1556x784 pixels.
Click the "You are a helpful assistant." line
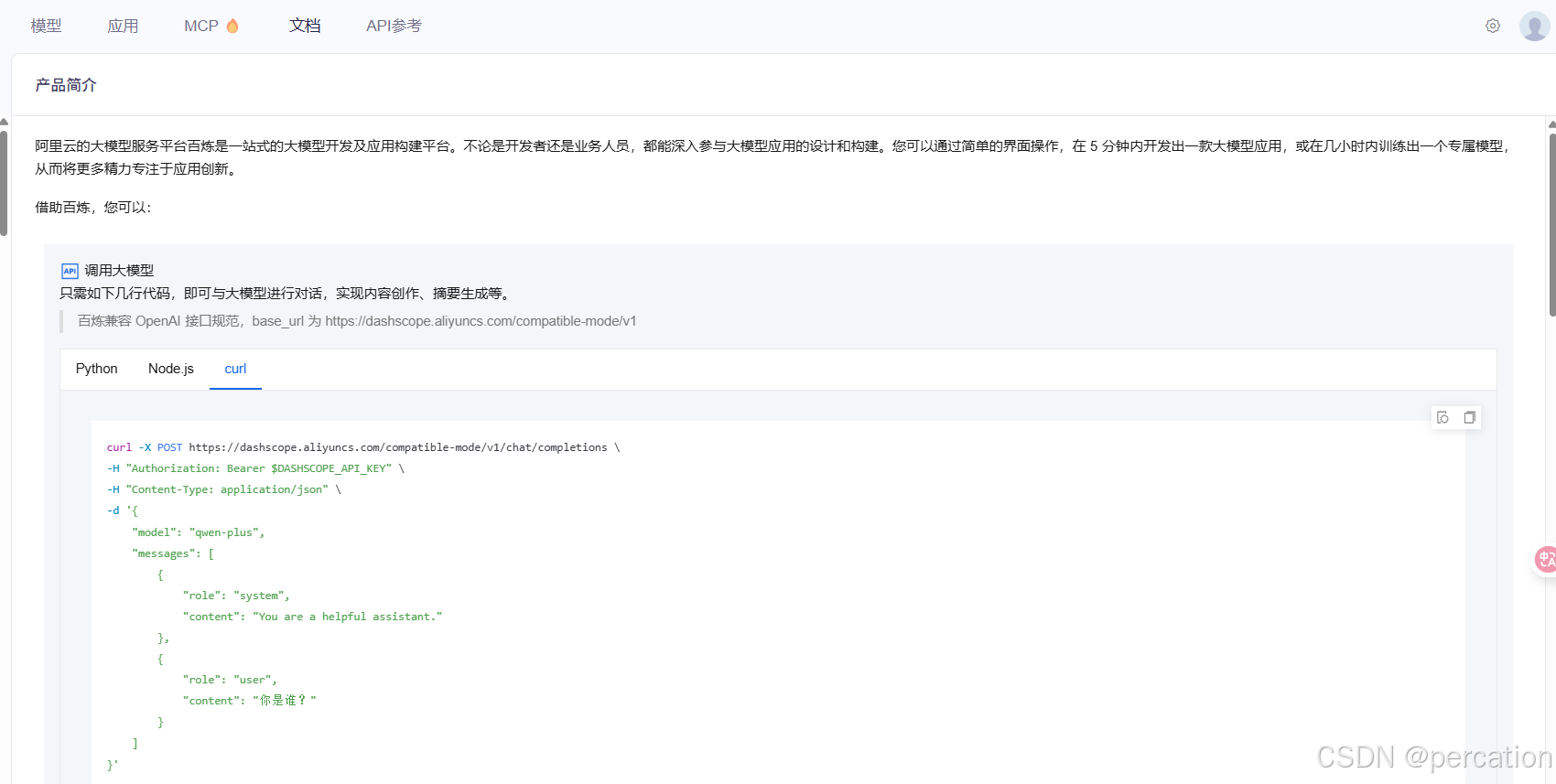tap(312, 617)
